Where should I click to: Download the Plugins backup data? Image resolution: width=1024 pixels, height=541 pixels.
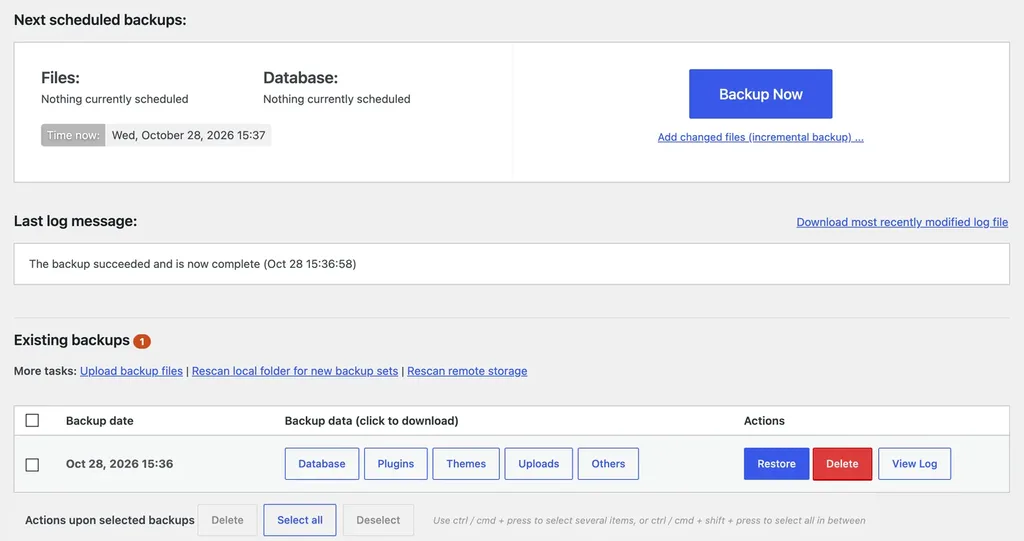tap(396, 464)
